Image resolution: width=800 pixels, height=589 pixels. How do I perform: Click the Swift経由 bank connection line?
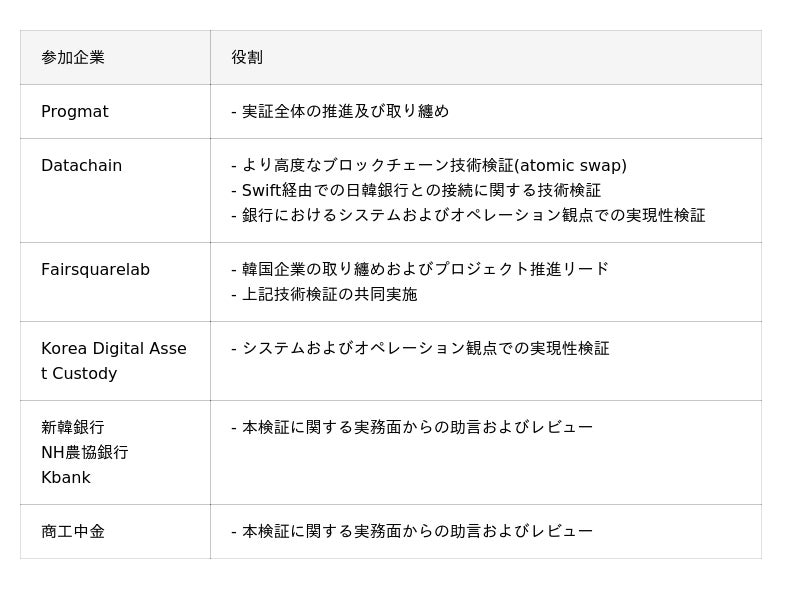416,190
